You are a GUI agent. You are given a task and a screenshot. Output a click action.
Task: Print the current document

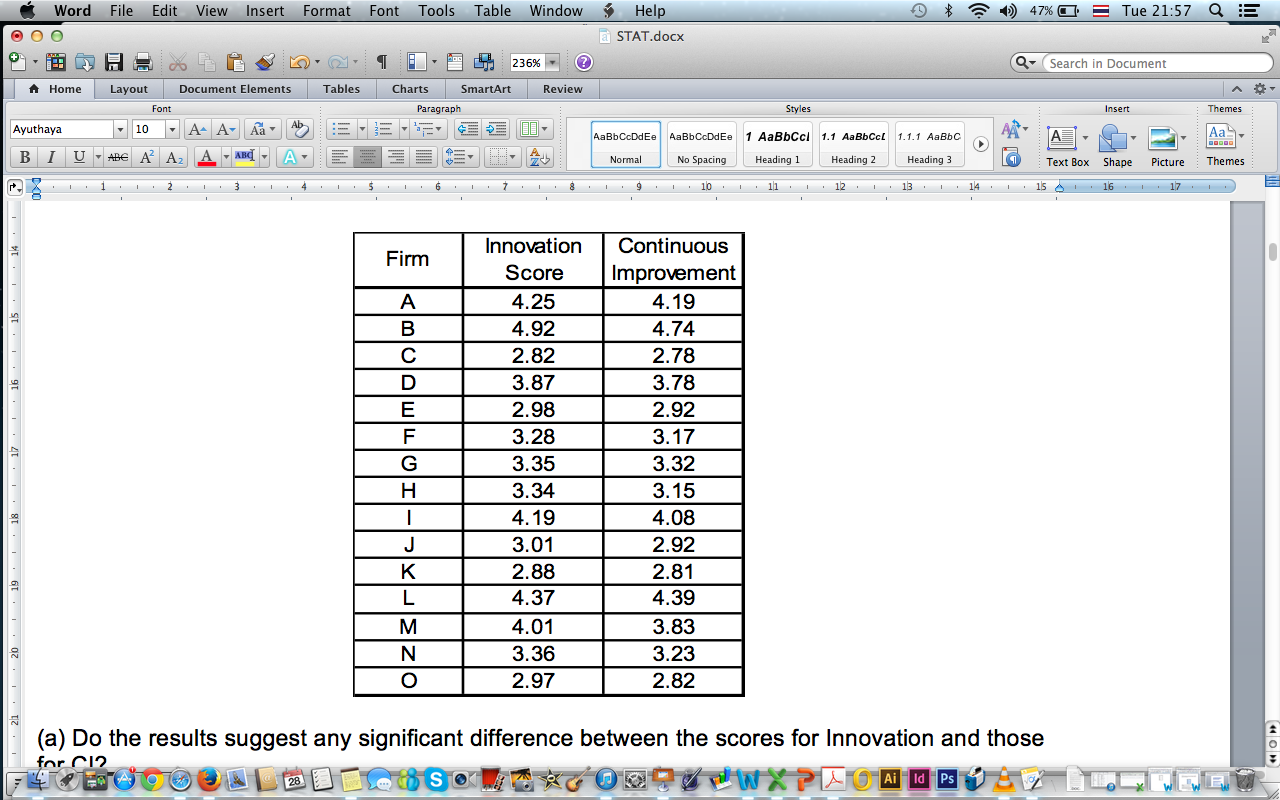[142, 62]
